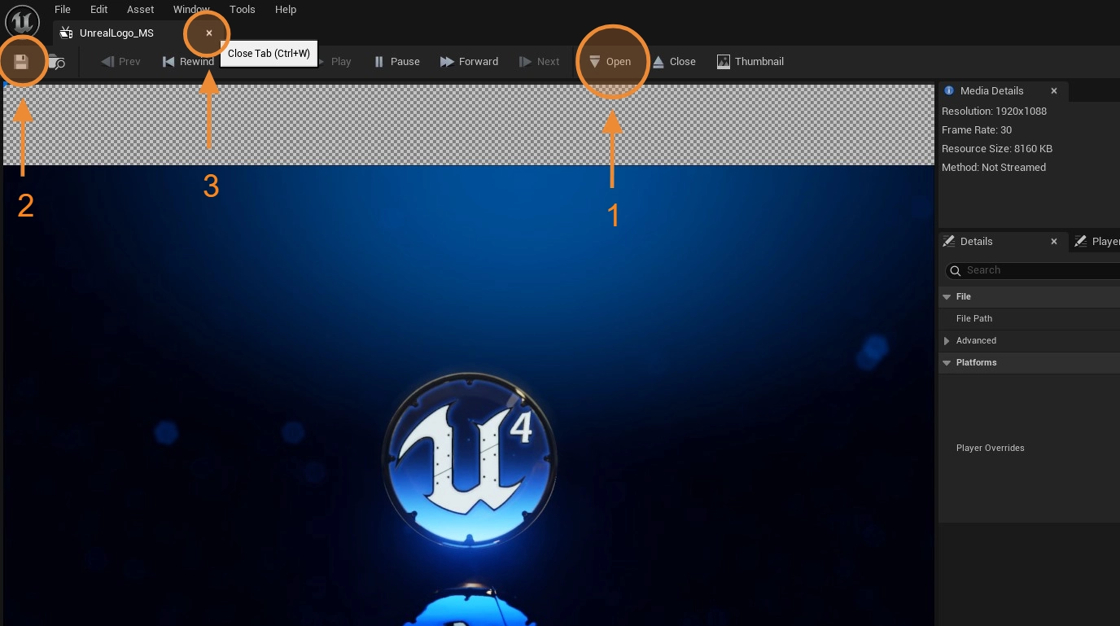Click the Open media button
1120x626 pixels.
pyautogui.click(x=611, y=61)
